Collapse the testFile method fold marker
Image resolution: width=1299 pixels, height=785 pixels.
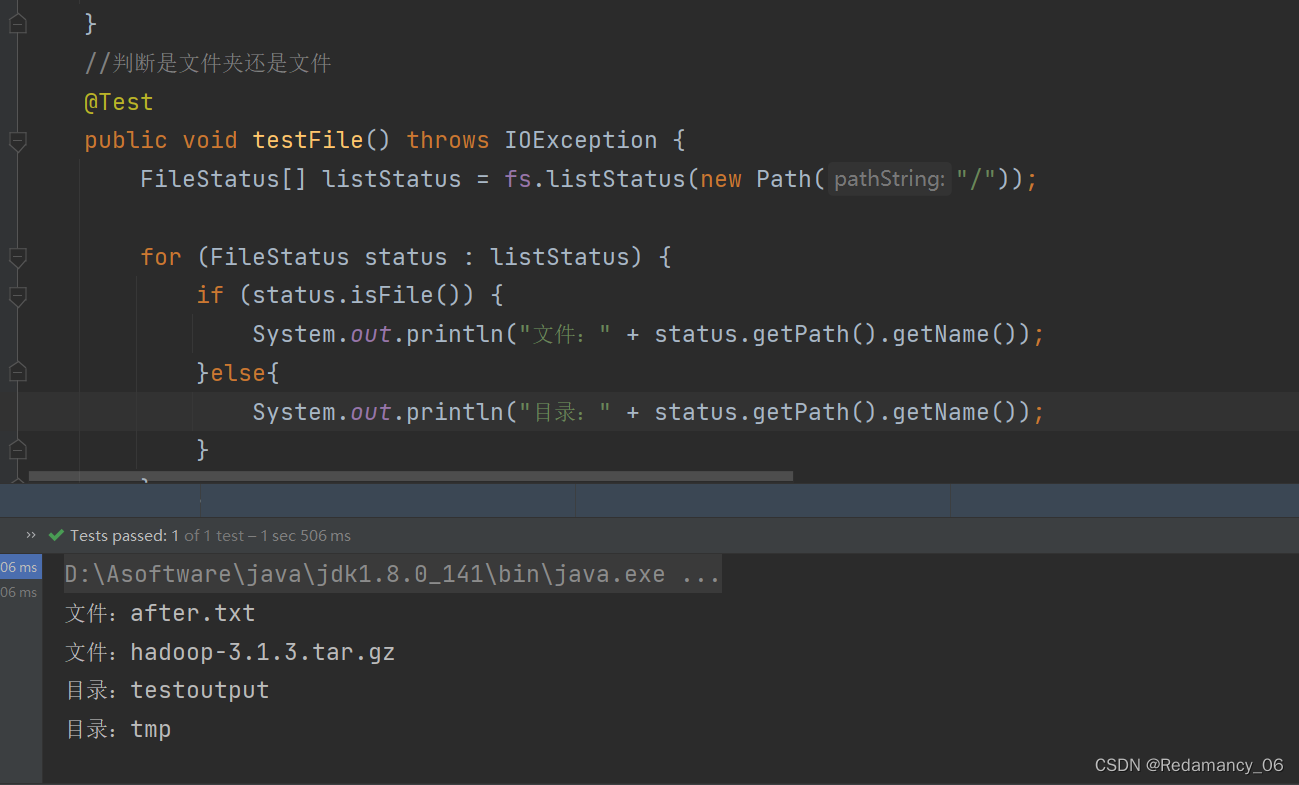point(17,141)
